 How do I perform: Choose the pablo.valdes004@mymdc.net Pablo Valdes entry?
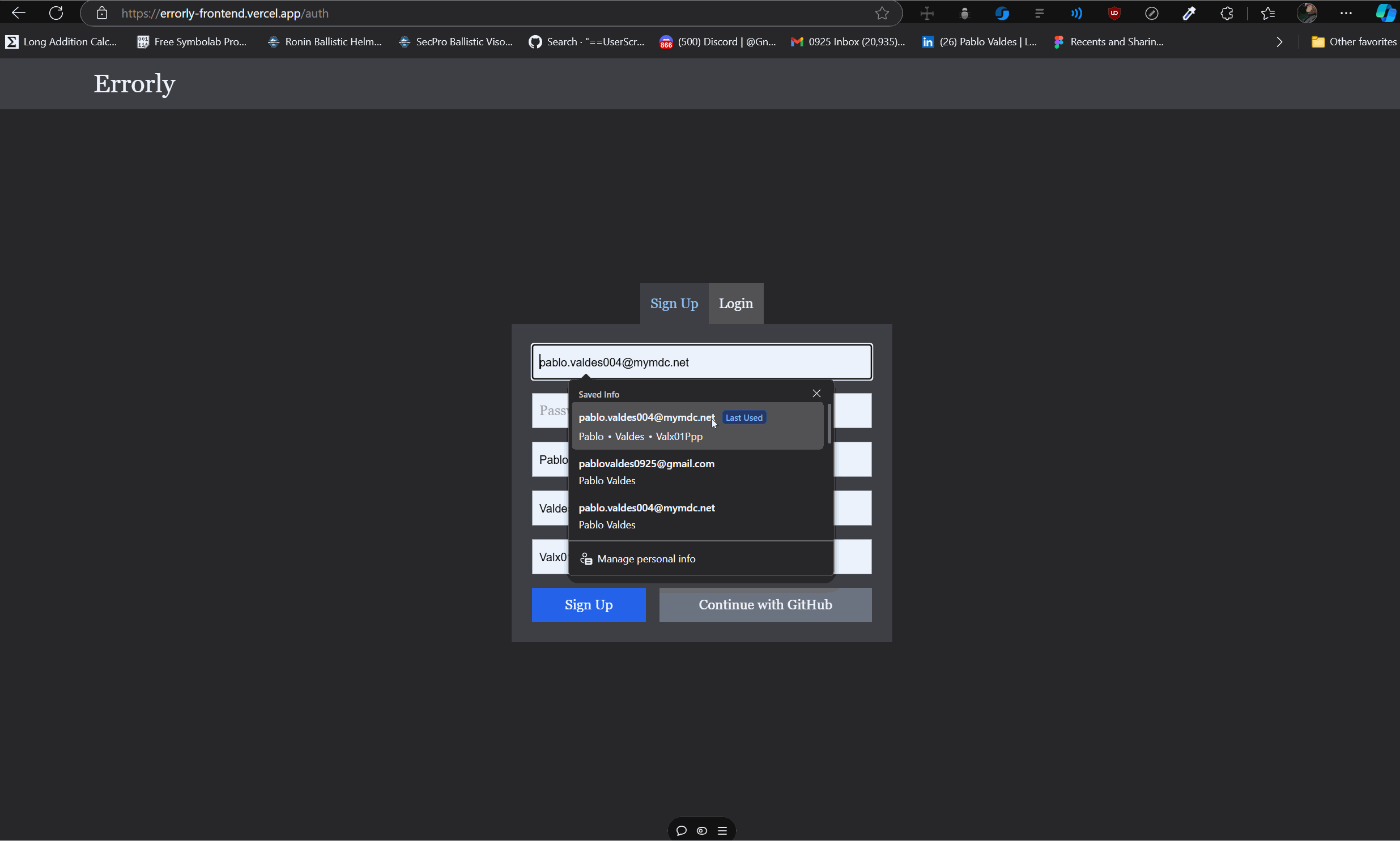pyautogui.click(x=697, y=516)
